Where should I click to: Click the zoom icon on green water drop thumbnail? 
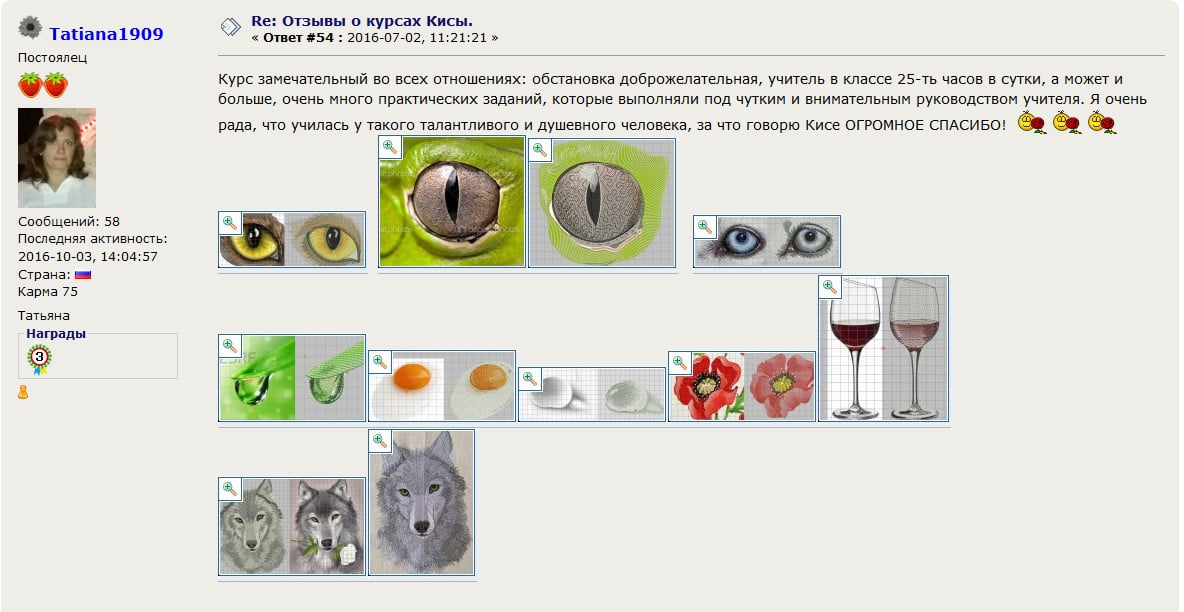(230, 346)
